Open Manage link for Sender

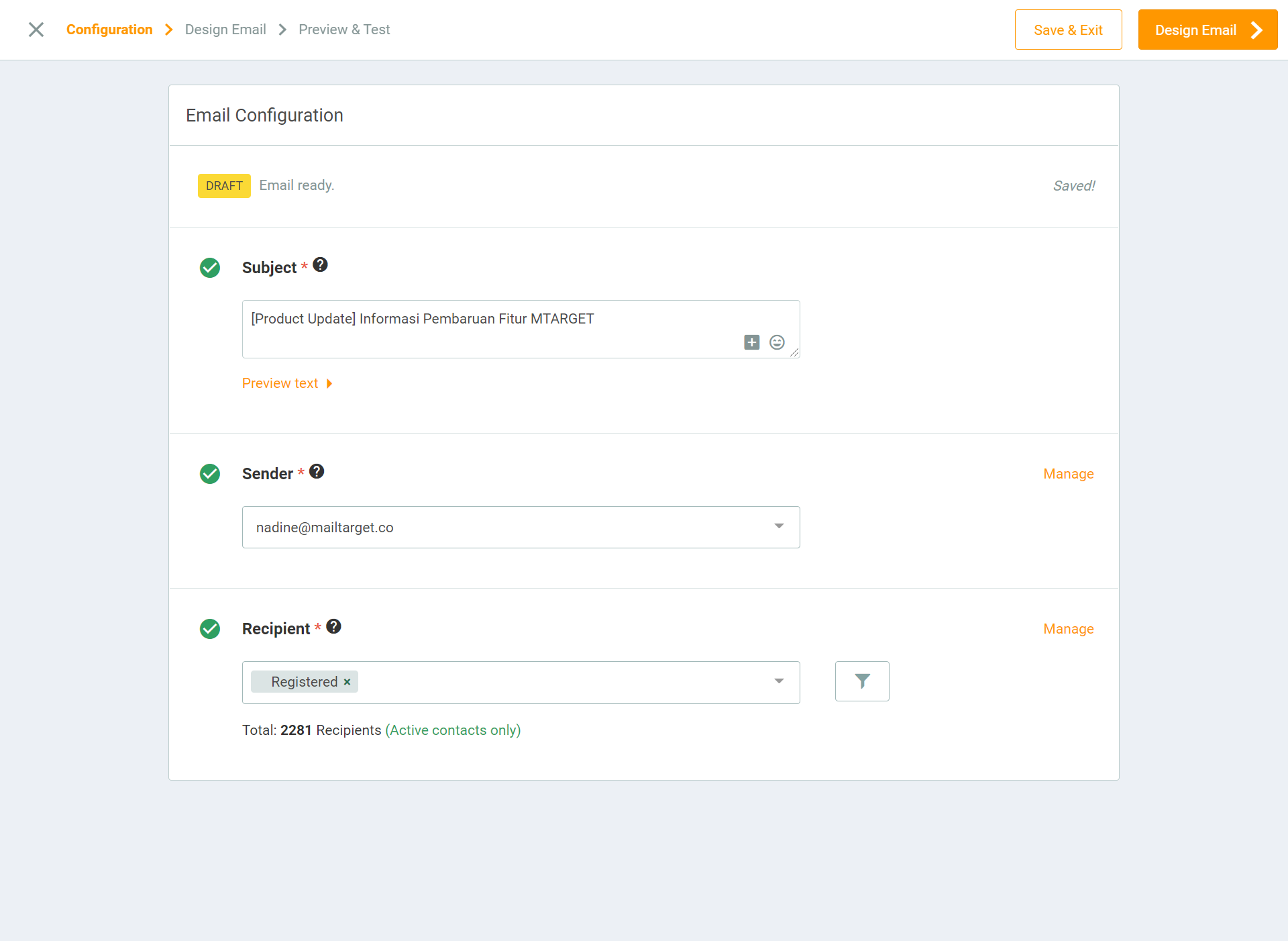point(1068,474)
